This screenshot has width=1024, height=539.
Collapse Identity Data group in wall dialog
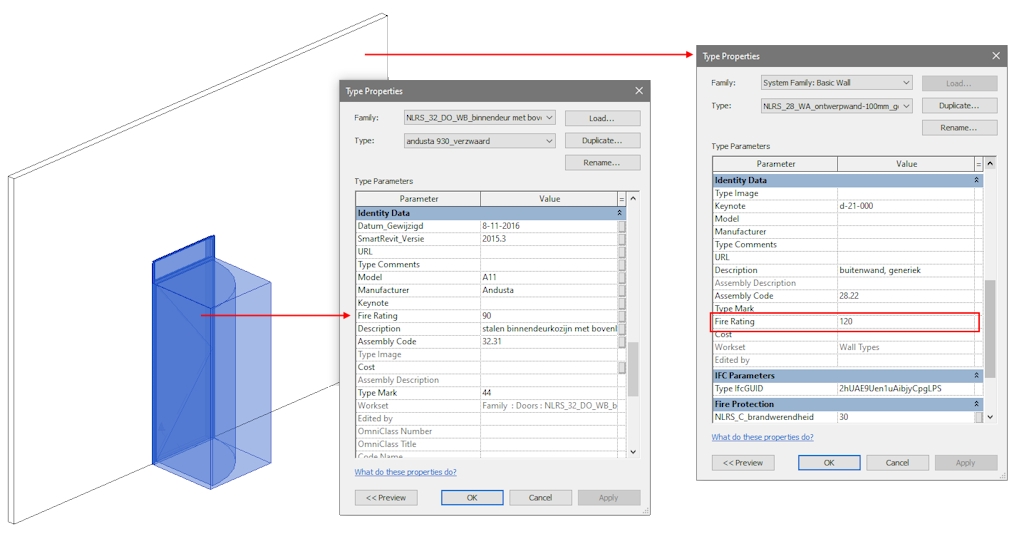[x=977, y=180]
